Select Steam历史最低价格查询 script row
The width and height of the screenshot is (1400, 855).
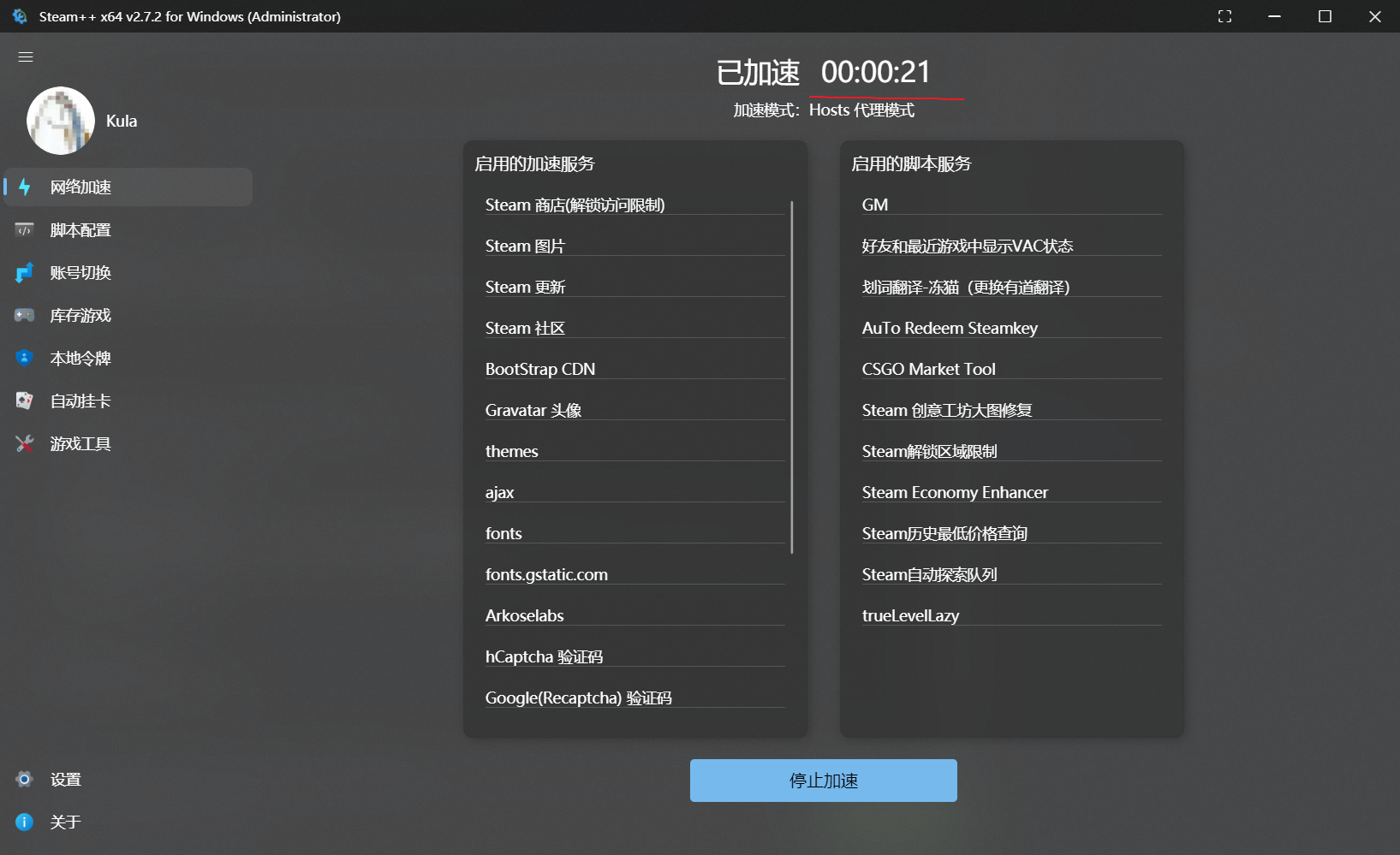[x=1011, y=533]
